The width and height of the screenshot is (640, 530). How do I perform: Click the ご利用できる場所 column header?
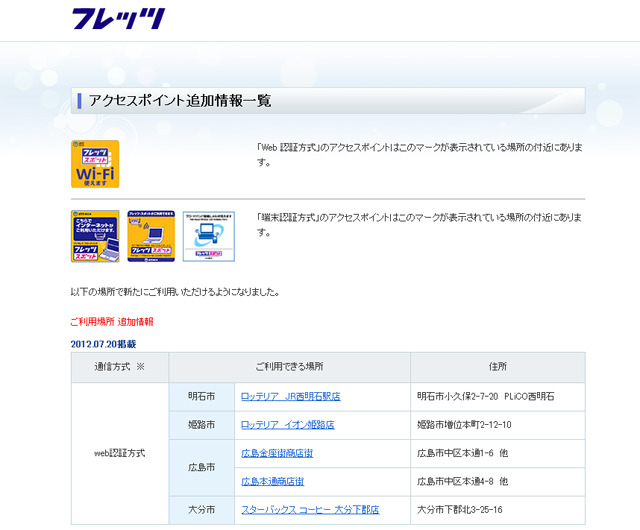click(290, 367)
